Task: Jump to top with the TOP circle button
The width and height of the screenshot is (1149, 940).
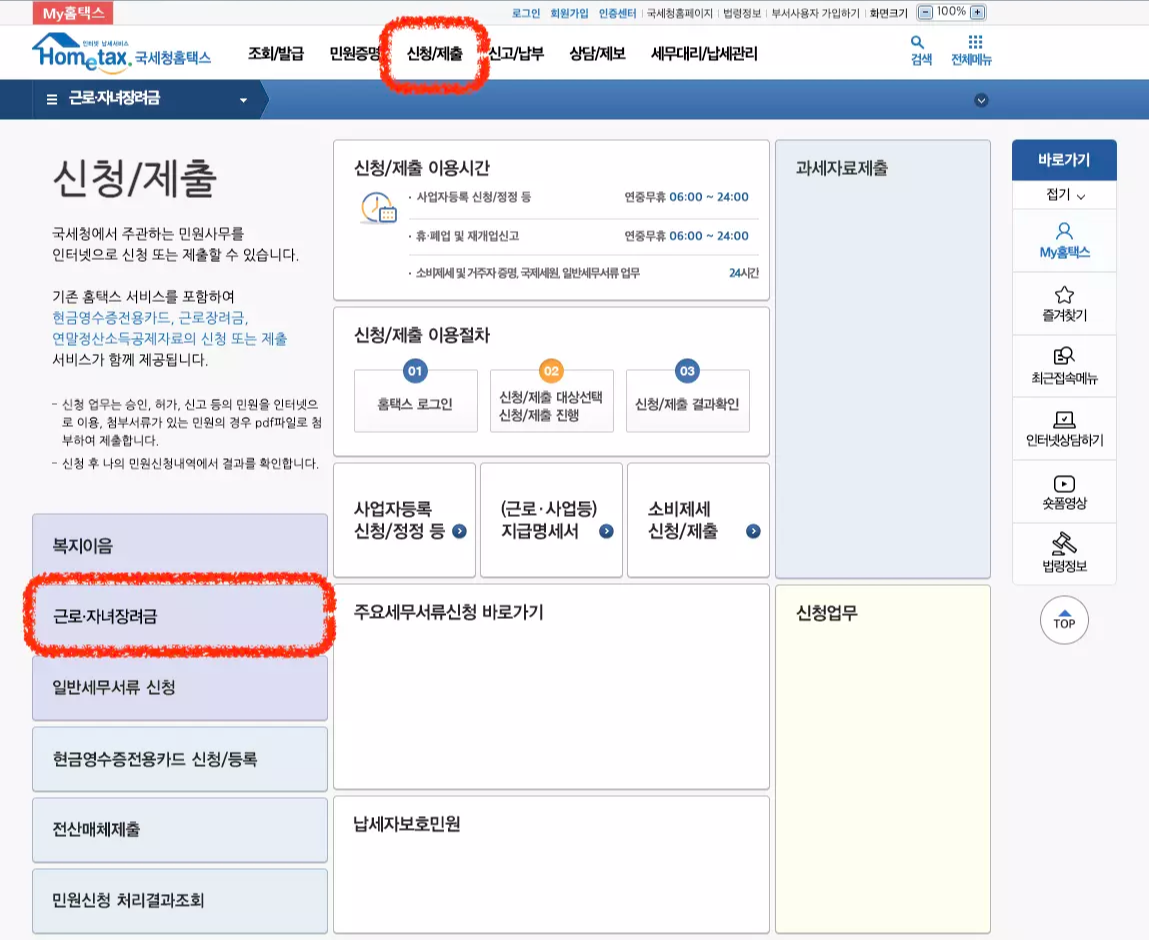Action: click(x=1063, y=620)
